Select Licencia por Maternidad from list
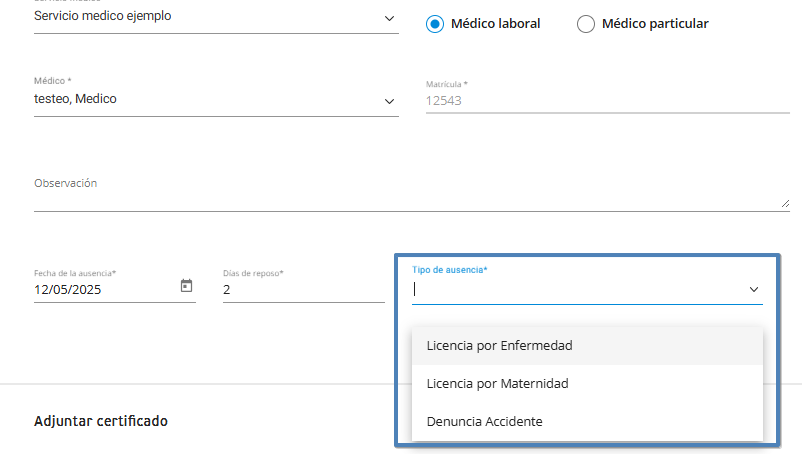Viewport: 802px width, 454px height. [x=497, y=383]
